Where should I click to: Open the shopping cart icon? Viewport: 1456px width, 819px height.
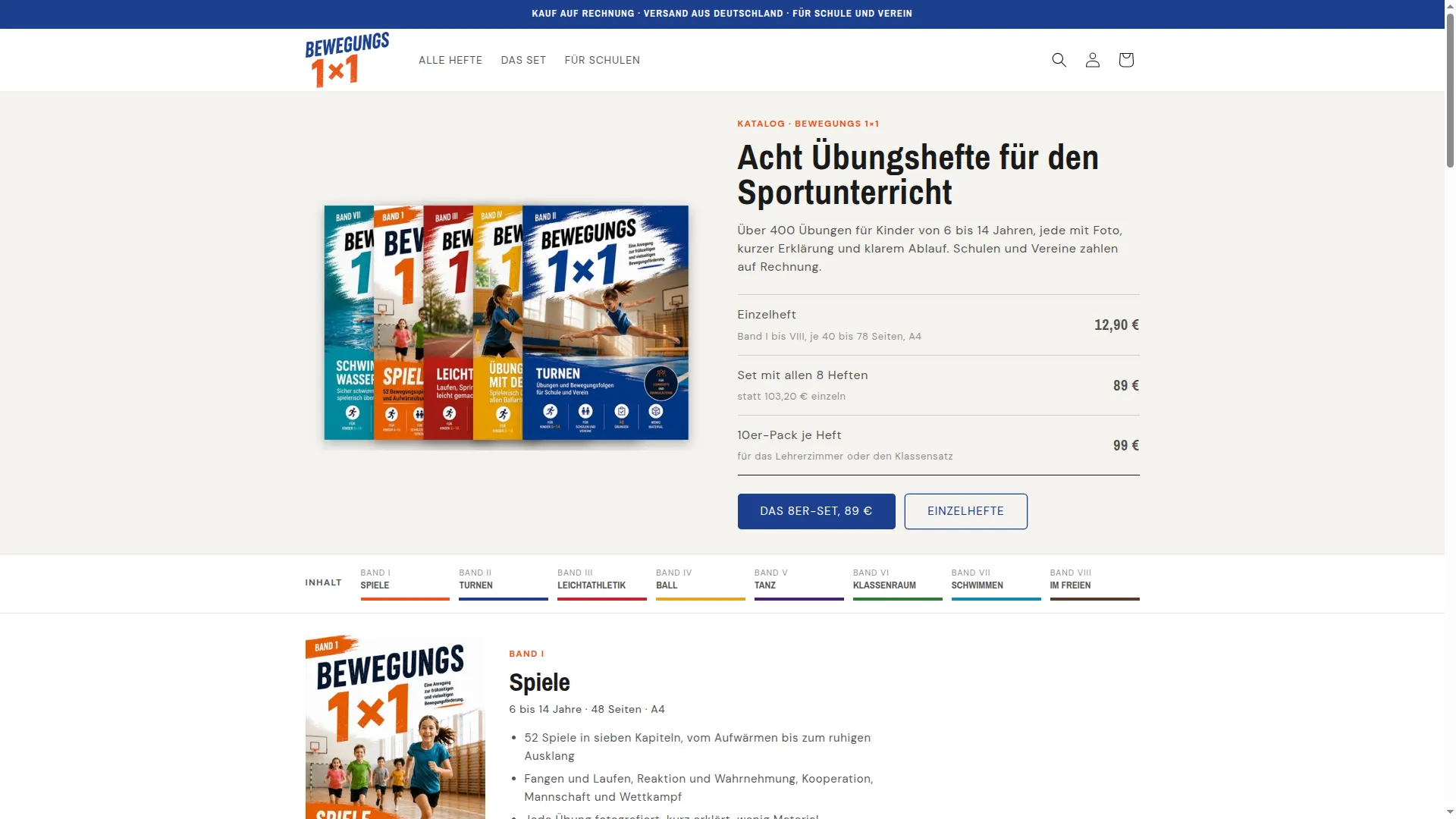pos(1126,60)
